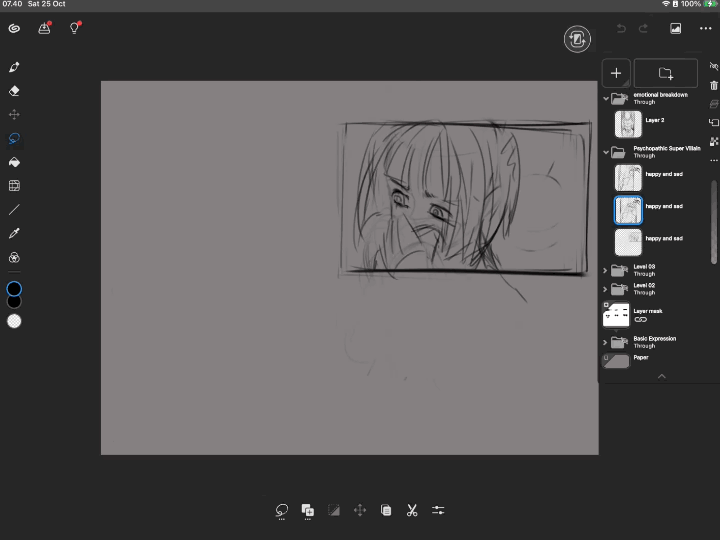Viewport: 720px width, 540px height.
Task: Open notifications bell icon
Action: point(44,28)
